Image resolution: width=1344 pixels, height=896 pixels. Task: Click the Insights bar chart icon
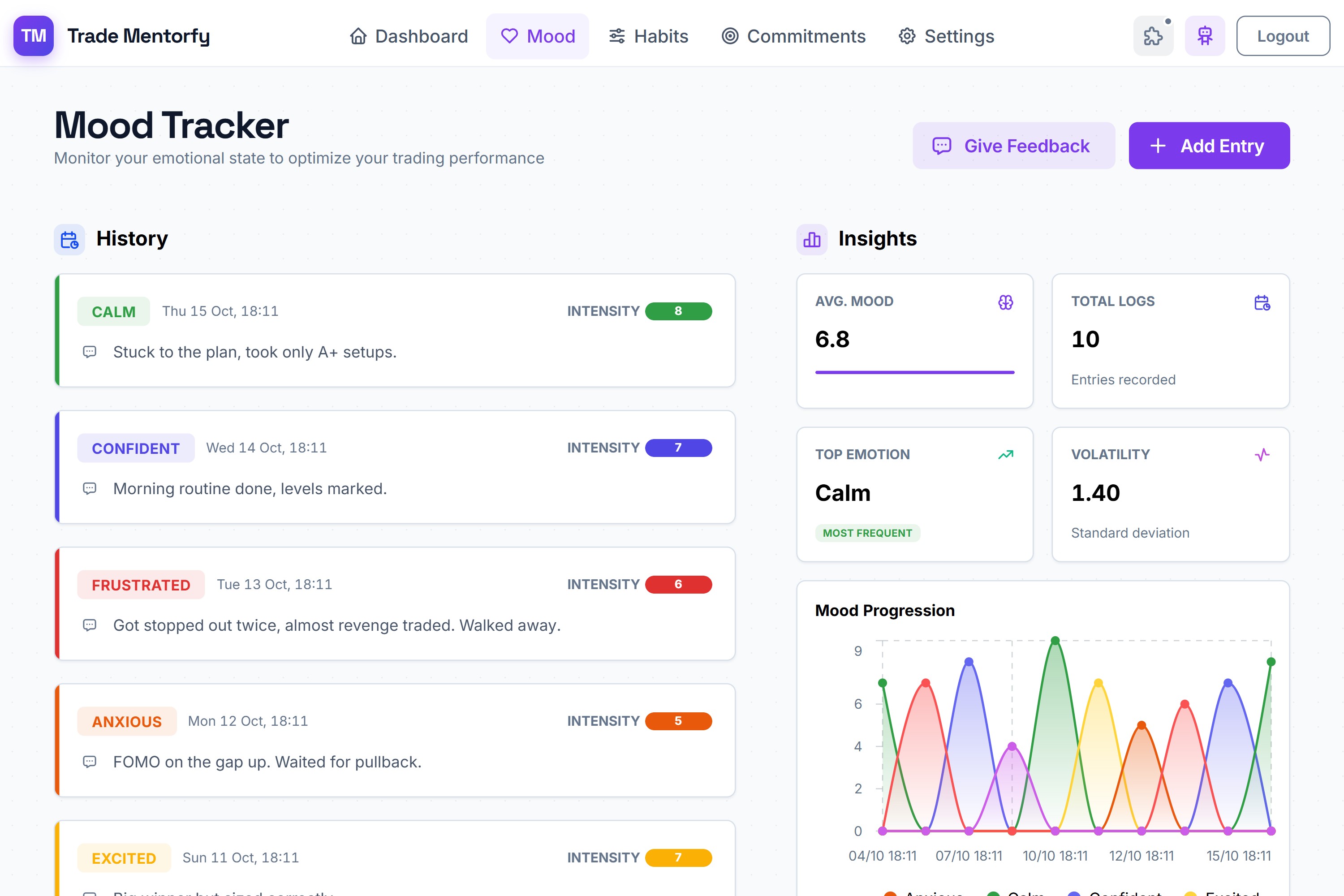(x=812, y=239)
